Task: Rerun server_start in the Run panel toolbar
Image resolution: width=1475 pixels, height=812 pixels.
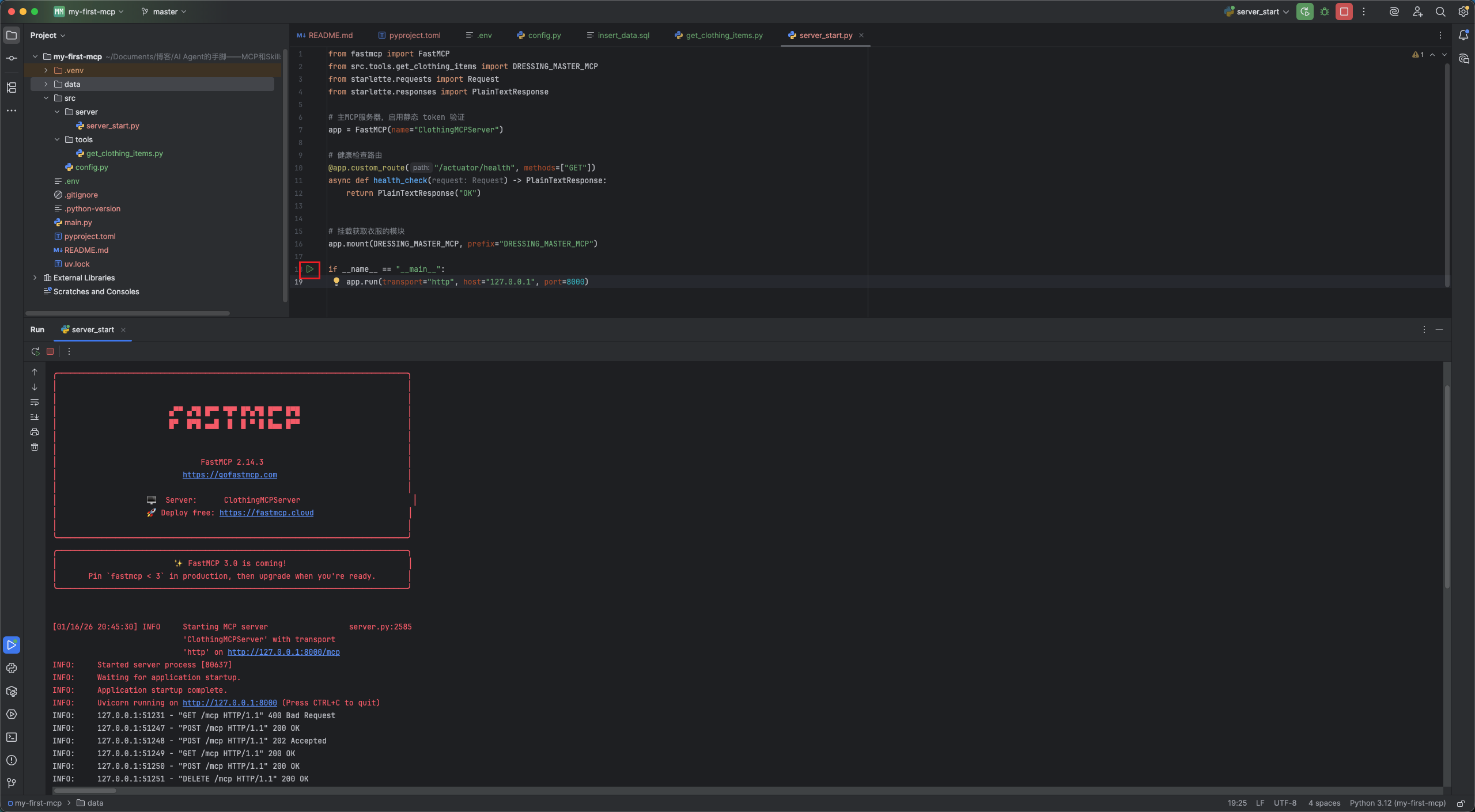Action: point(35,351)
